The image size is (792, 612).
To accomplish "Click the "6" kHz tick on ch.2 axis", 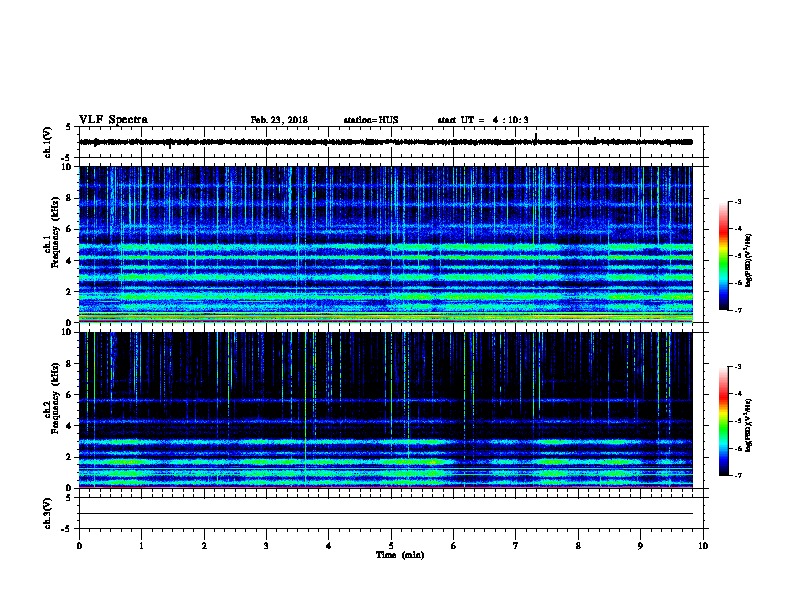I will coord(69,395).
